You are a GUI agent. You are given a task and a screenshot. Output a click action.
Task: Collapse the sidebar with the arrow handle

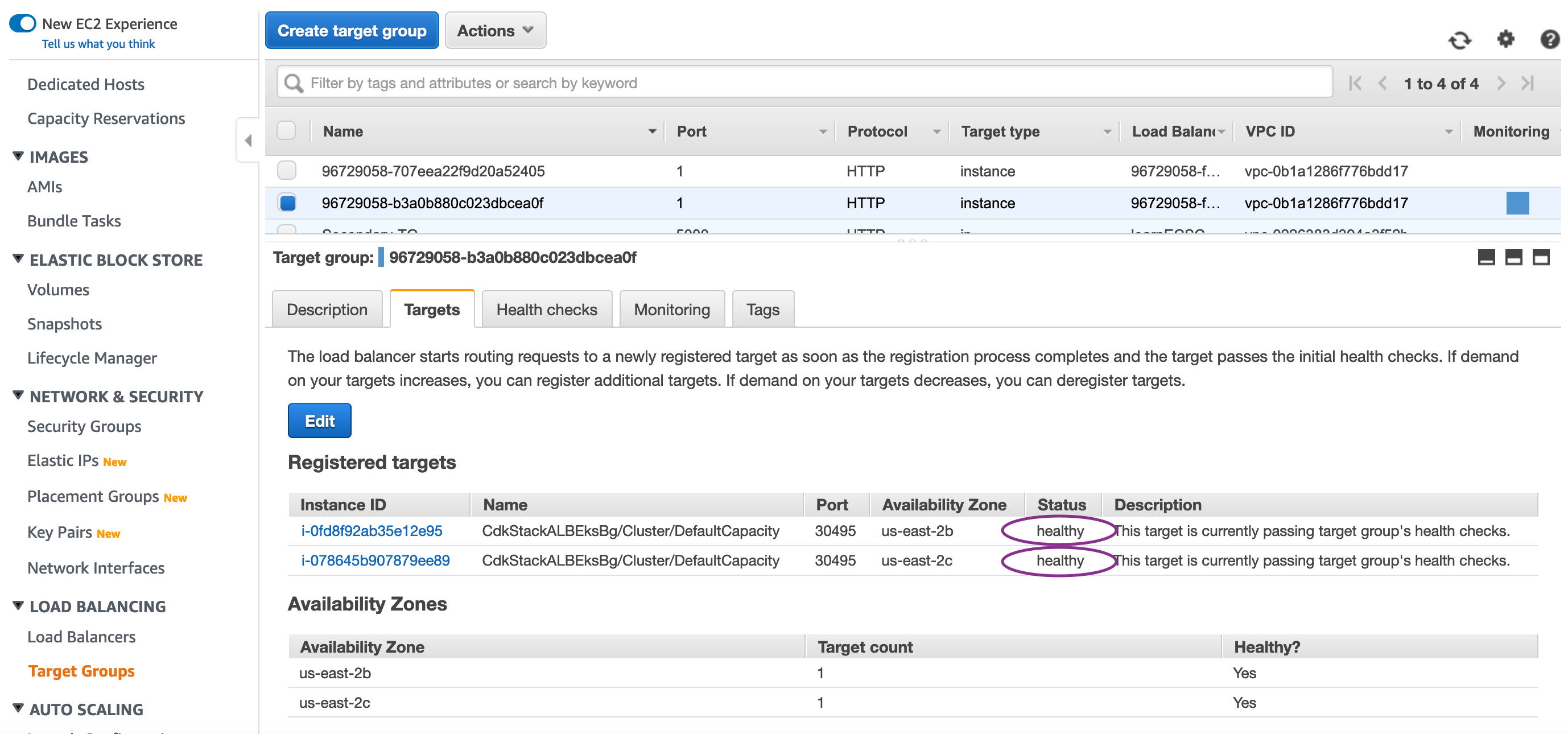click(247, 141)
